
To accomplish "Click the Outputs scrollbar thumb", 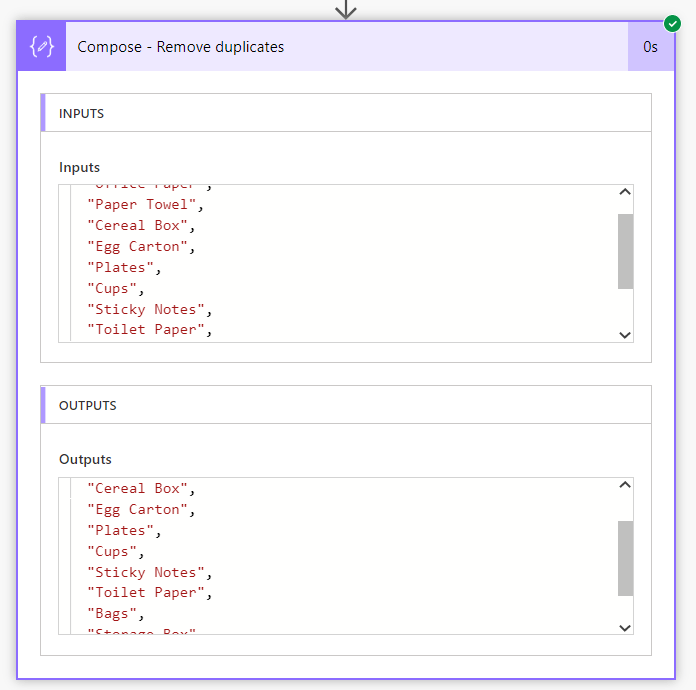I will (625, 558).
